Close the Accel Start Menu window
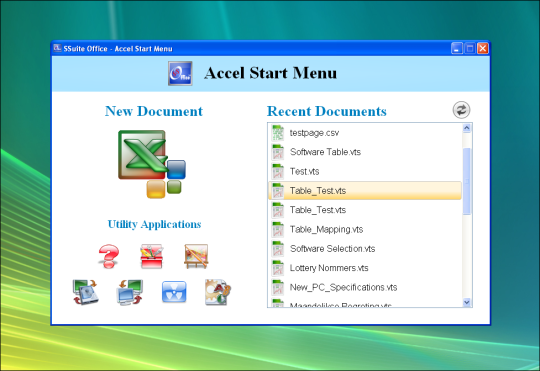 (x=482, y=49)
